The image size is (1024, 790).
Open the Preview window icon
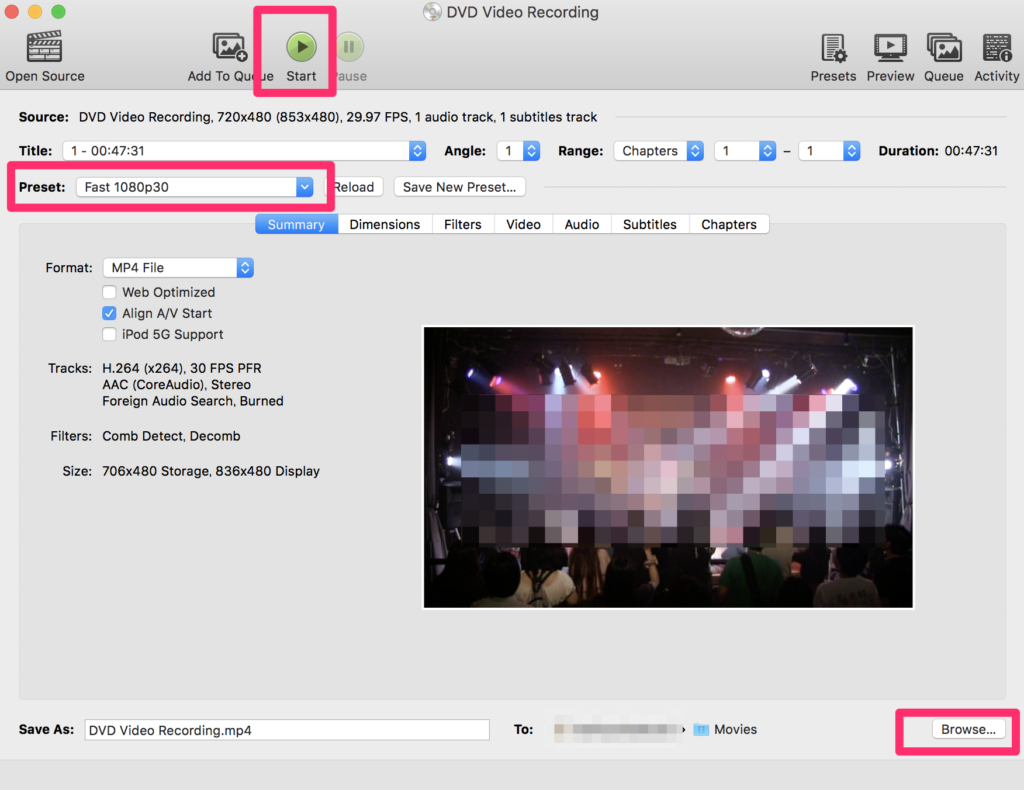click(890, 47)
